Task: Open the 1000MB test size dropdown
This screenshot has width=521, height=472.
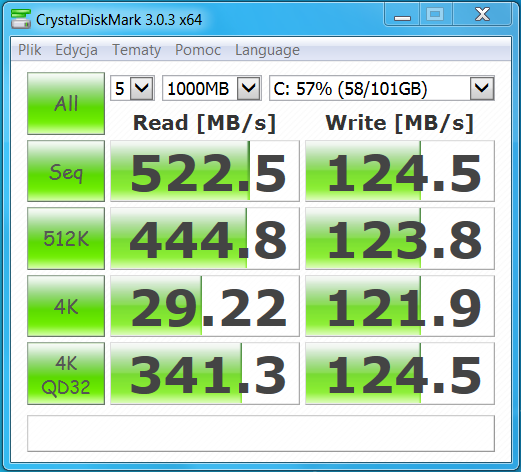Action: tap(211, 88)
